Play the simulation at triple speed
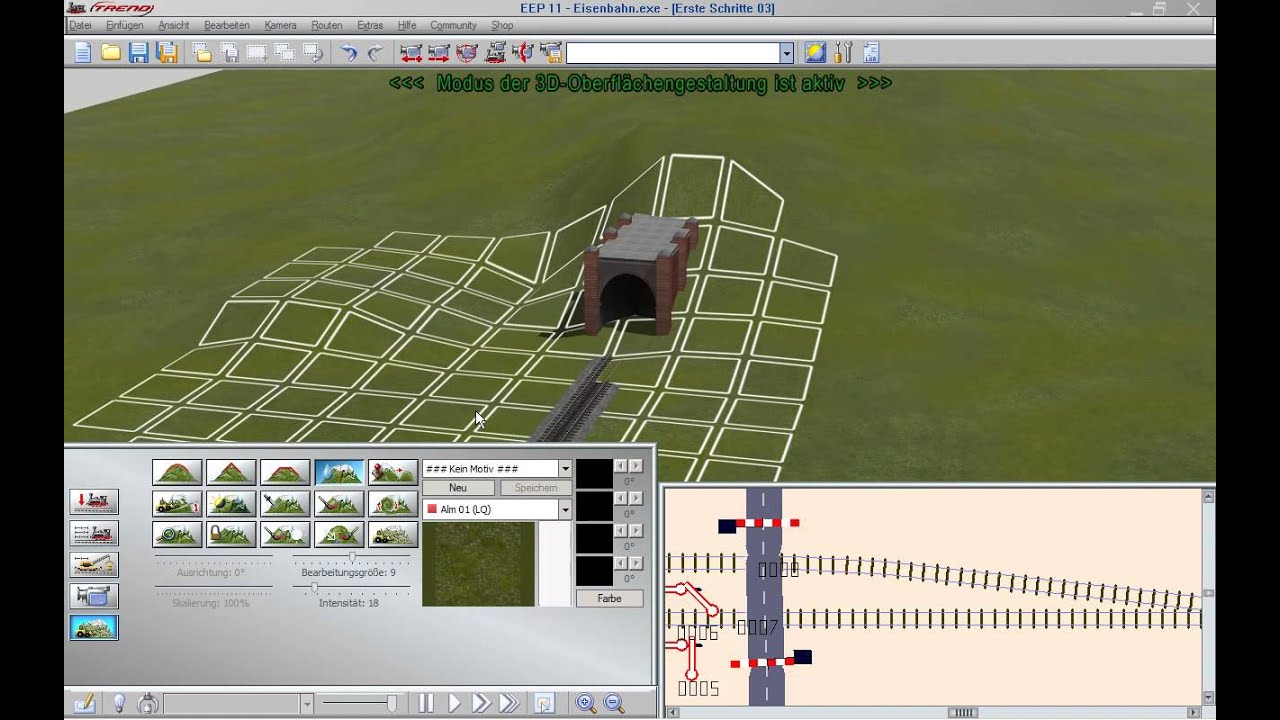This screenshot has width=1280, height=720. [x=509, y=703]
